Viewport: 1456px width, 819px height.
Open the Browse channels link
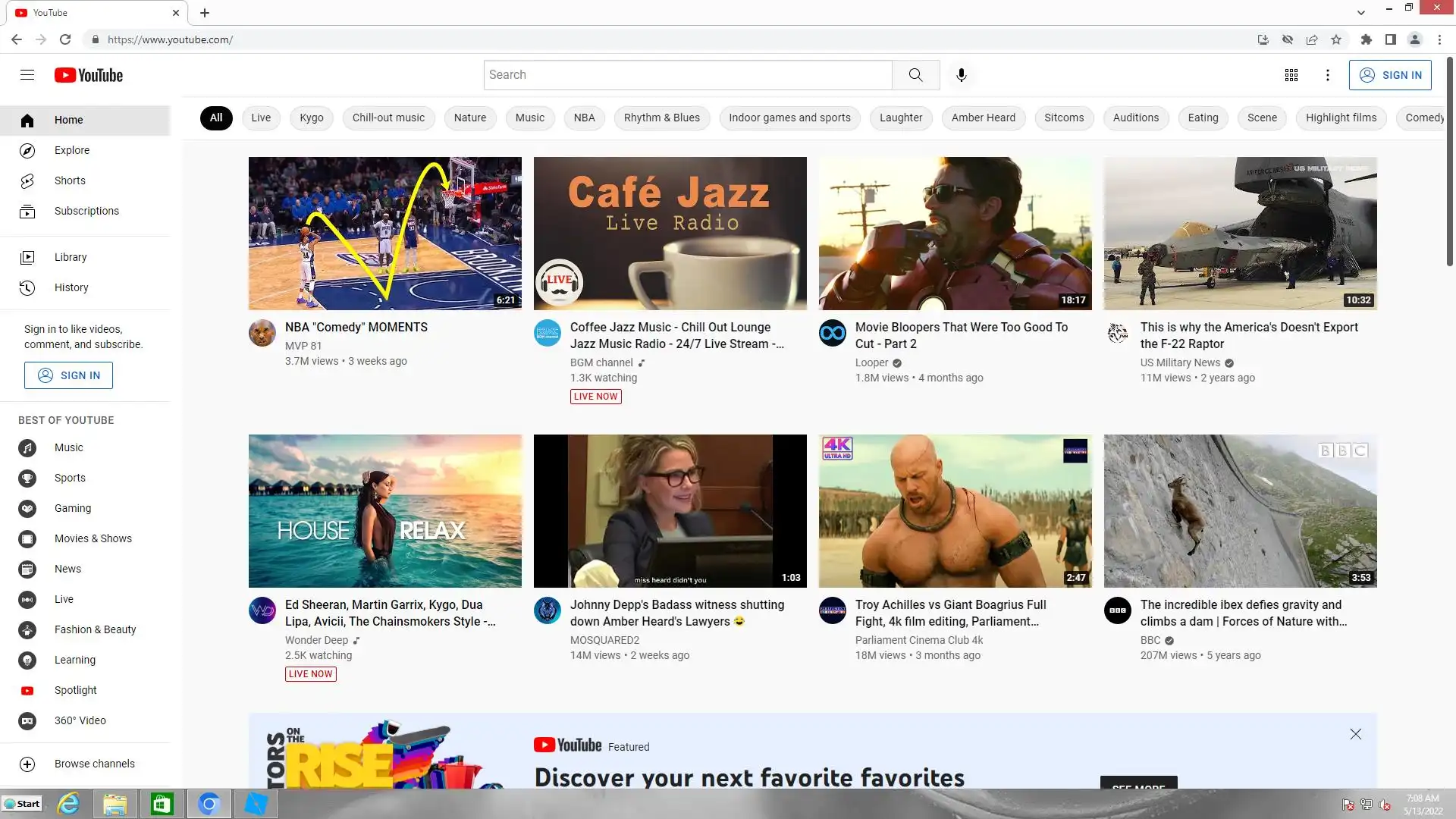point(94,764)
